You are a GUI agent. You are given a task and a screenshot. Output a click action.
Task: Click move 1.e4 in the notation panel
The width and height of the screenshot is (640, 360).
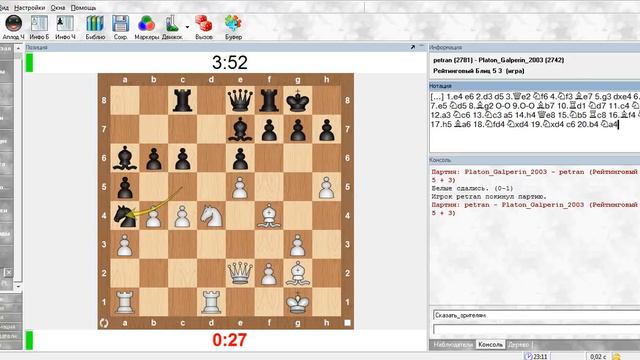[455, 97]
